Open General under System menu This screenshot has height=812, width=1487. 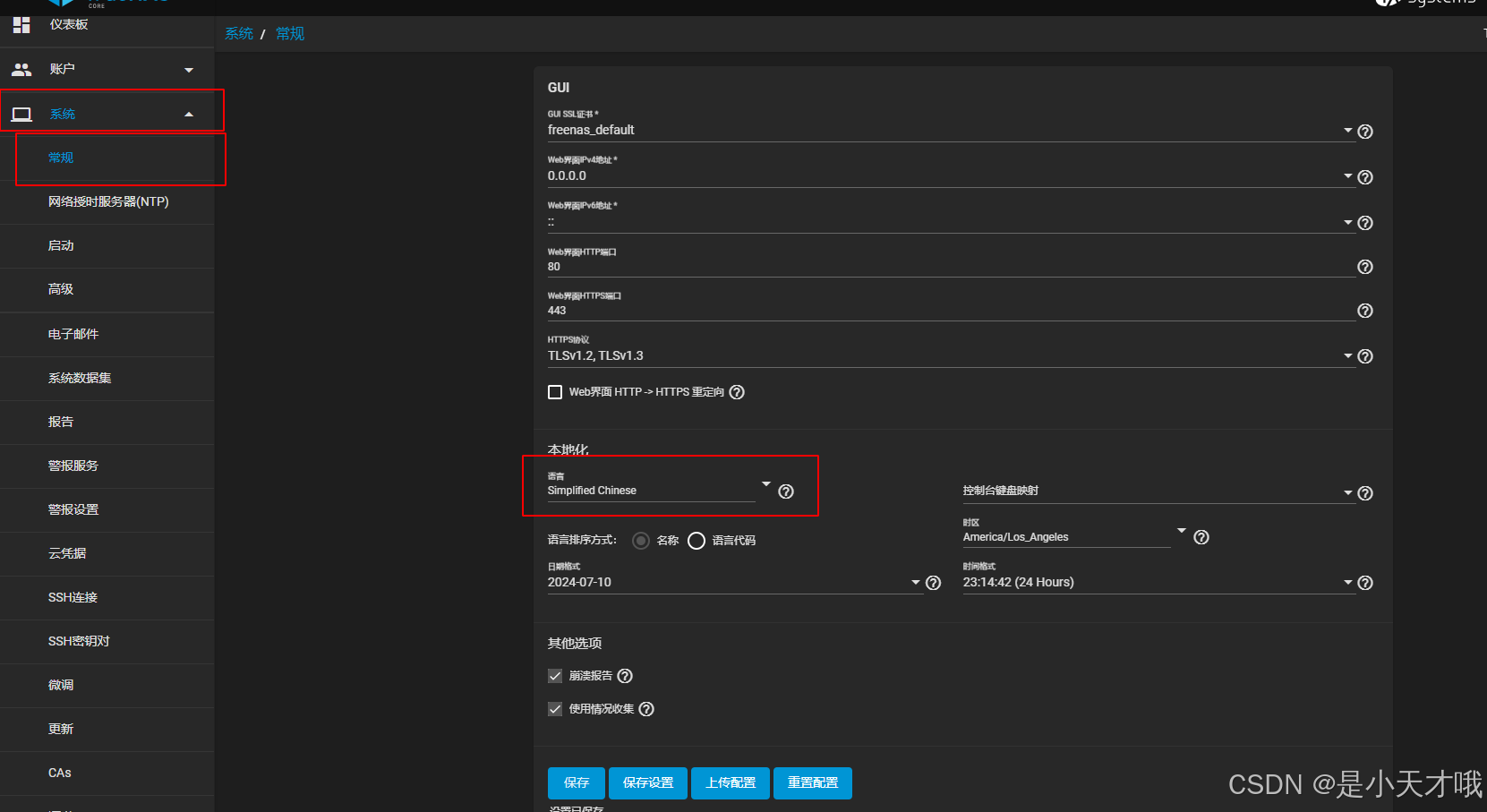107,158
